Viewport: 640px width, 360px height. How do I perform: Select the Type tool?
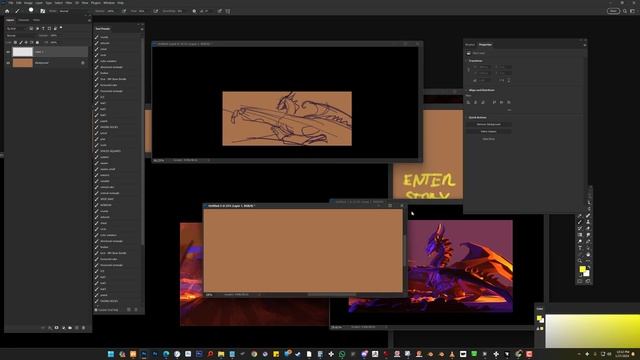tap(580, 247)
